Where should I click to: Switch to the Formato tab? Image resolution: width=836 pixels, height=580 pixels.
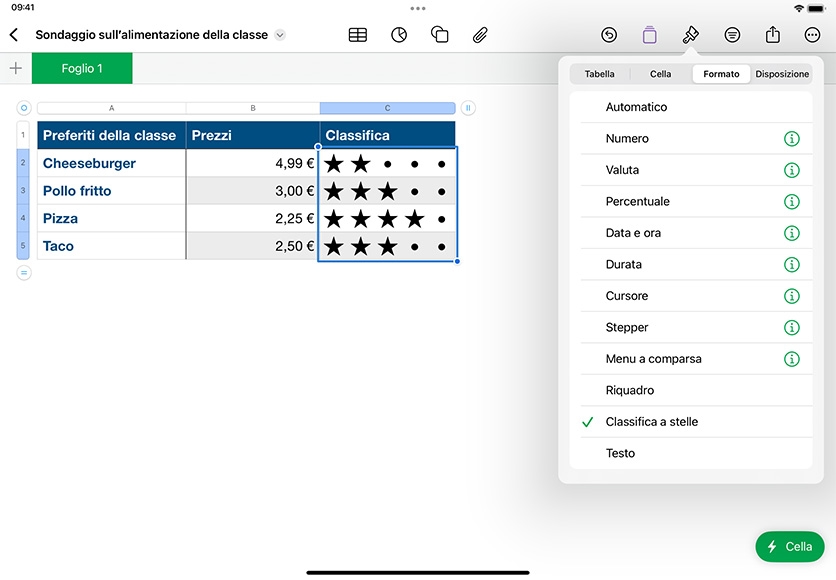[x=721, y=74]
